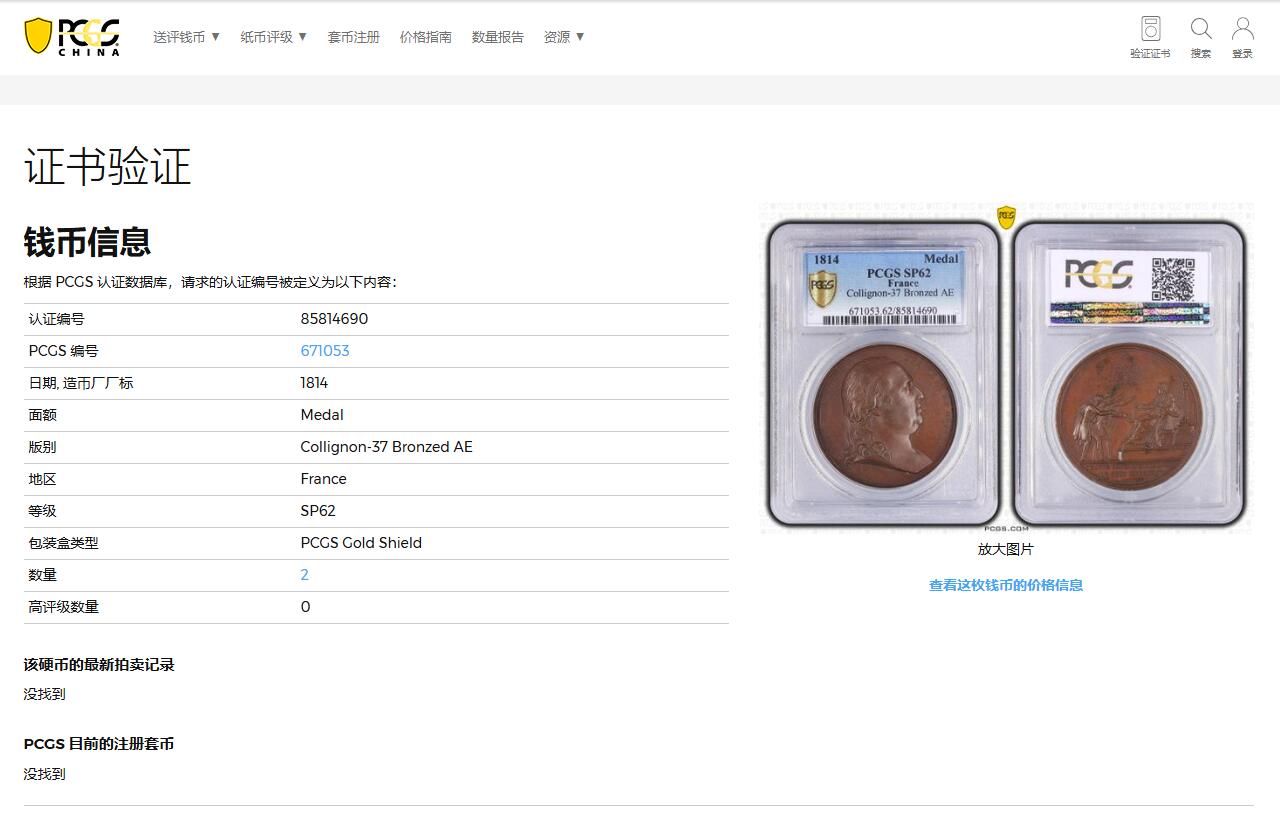Select PCGS Gold Shield holder type text
Image resolution: width=1280 pixels, height=814 pixels.
361,543
